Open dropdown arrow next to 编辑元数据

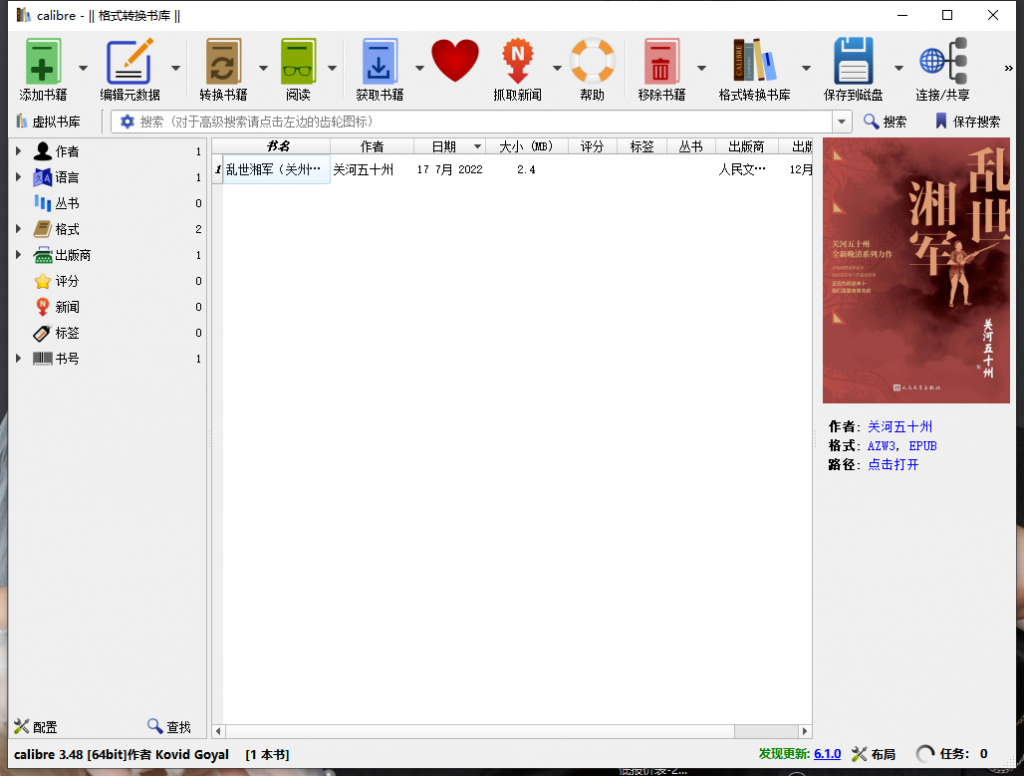176,68
